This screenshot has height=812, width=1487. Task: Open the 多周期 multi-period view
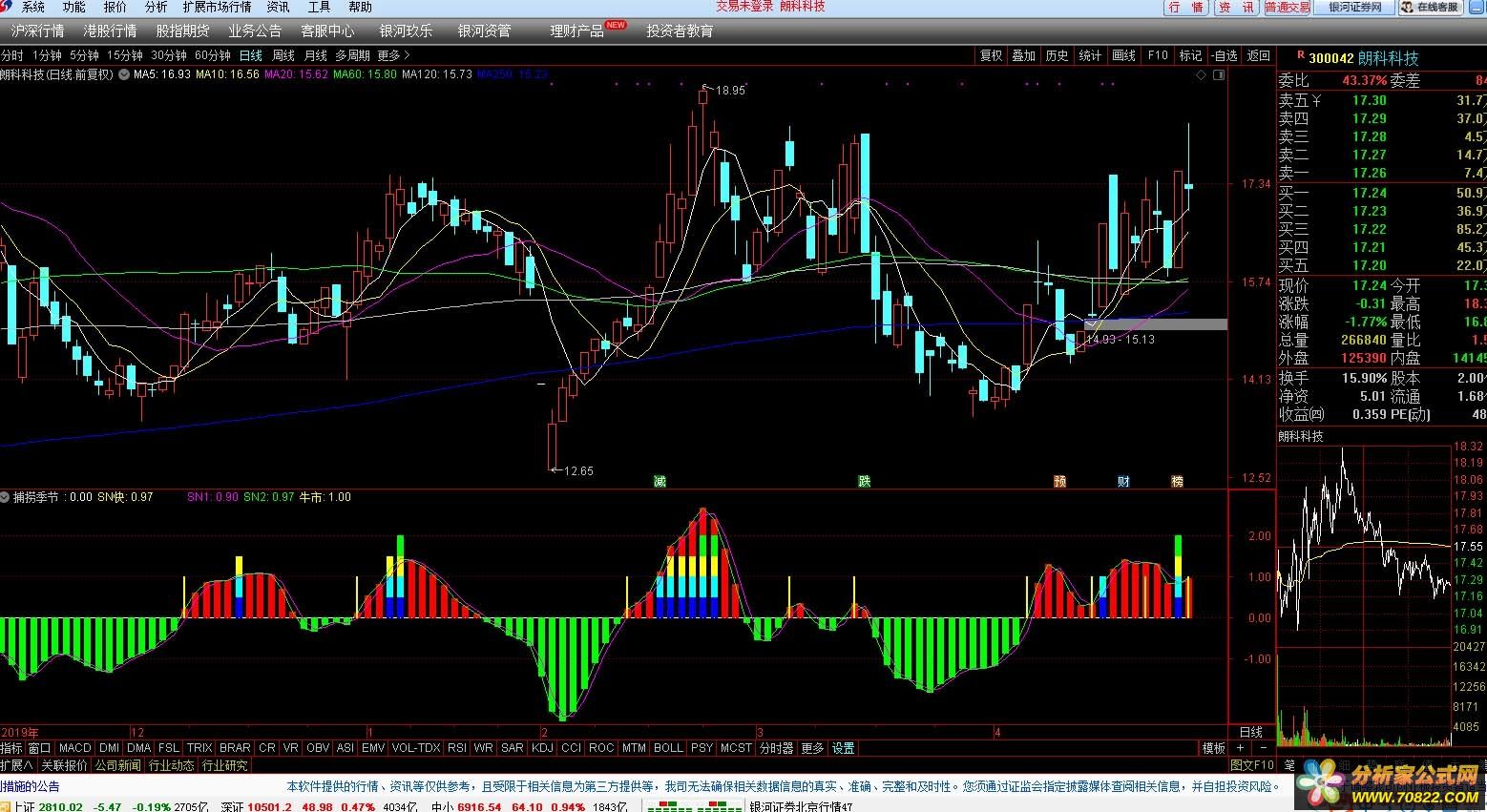point(352,55)
